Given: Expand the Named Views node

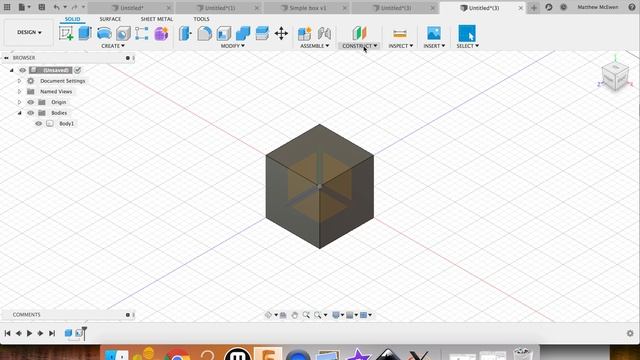Looking at the screenshot, I should pos(19,91).
